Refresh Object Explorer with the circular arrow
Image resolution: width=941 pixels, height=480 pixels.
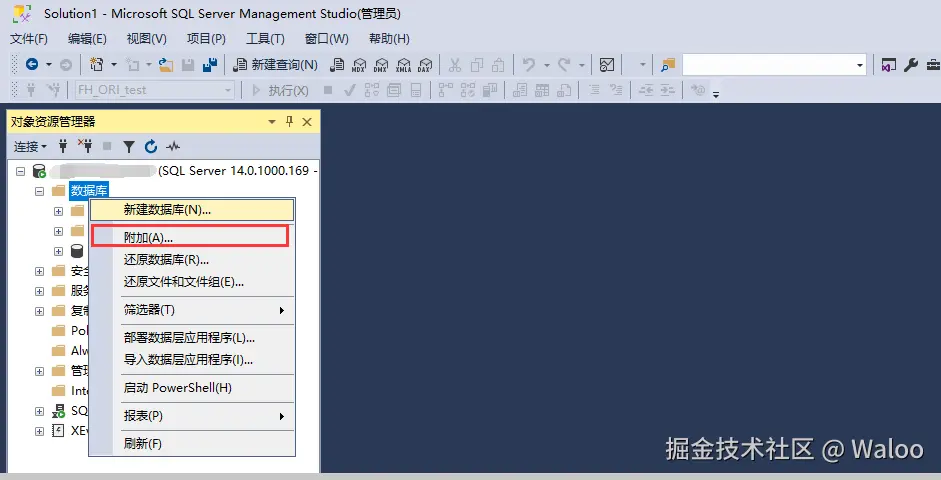(x=151, y=146)
